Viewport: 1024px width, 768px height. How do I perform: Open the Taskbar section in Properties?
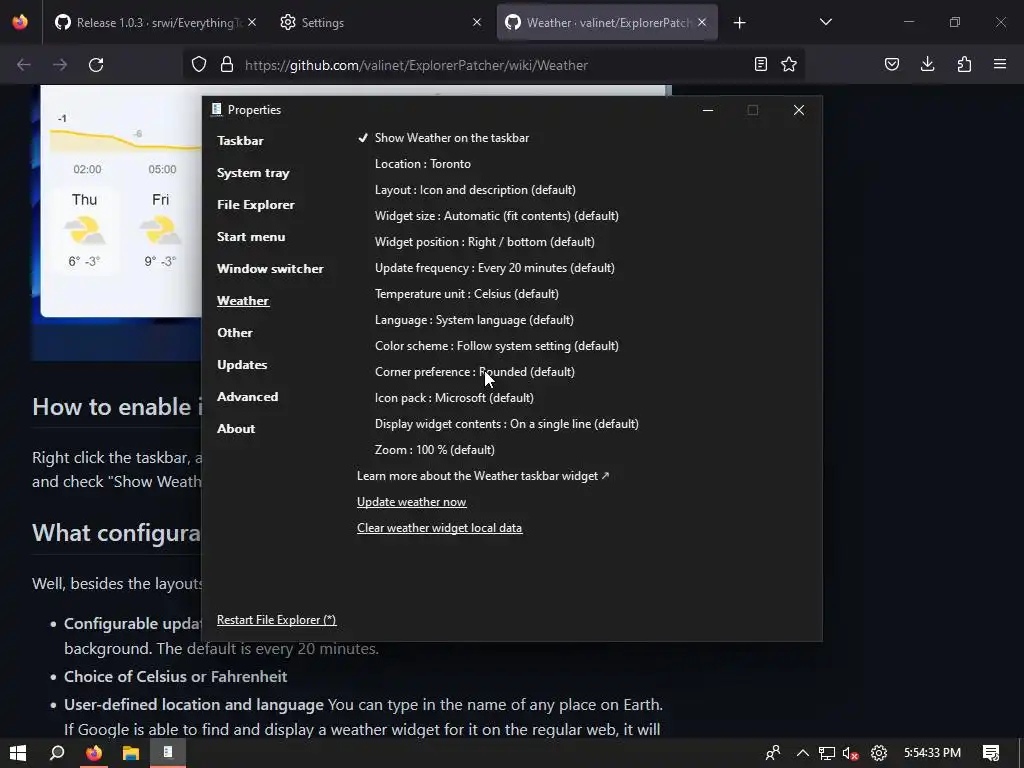[240, 140]
